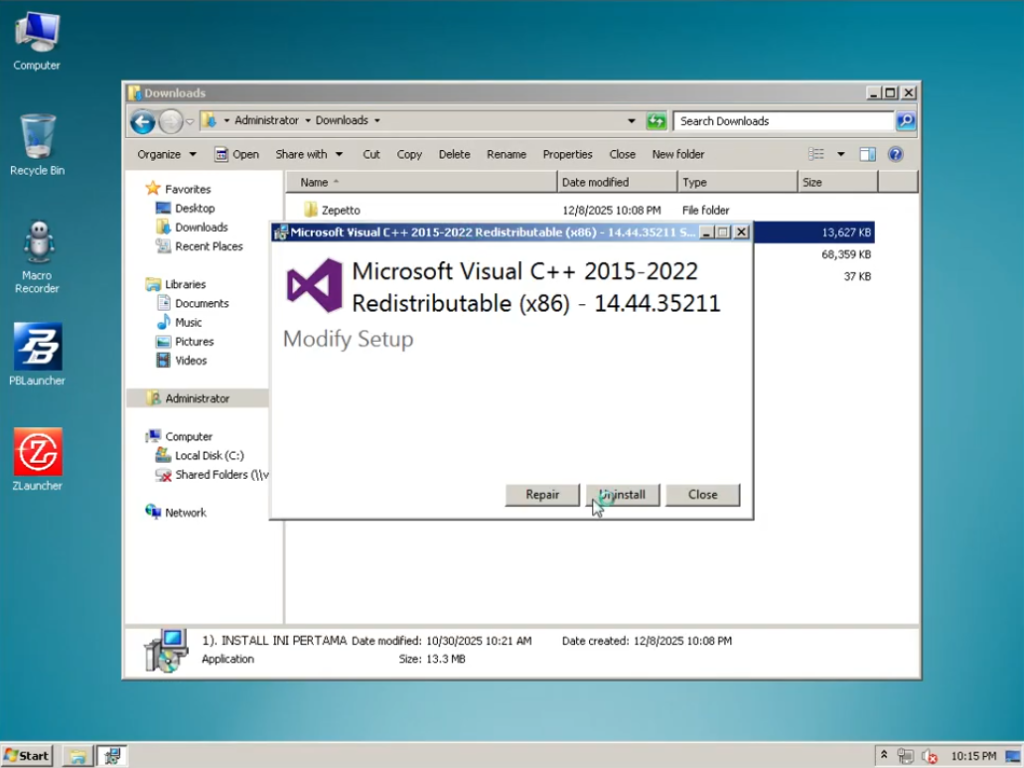Screen dimensions: 1024x768
Task: Open the Share with dropdown
Action: pos(309,154)
